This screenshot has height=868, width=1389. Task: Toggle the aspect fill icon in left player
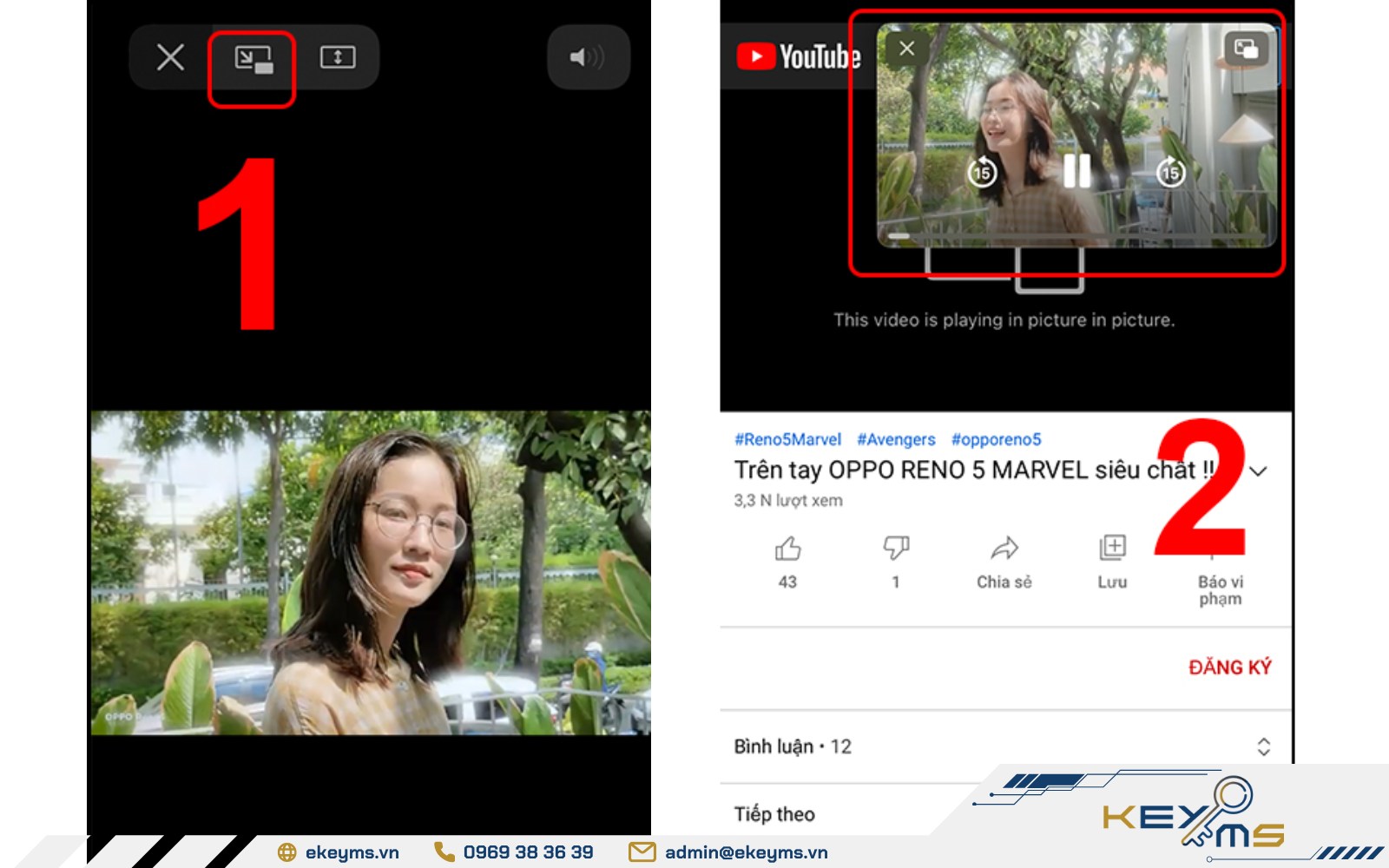[x=338, y=57]
